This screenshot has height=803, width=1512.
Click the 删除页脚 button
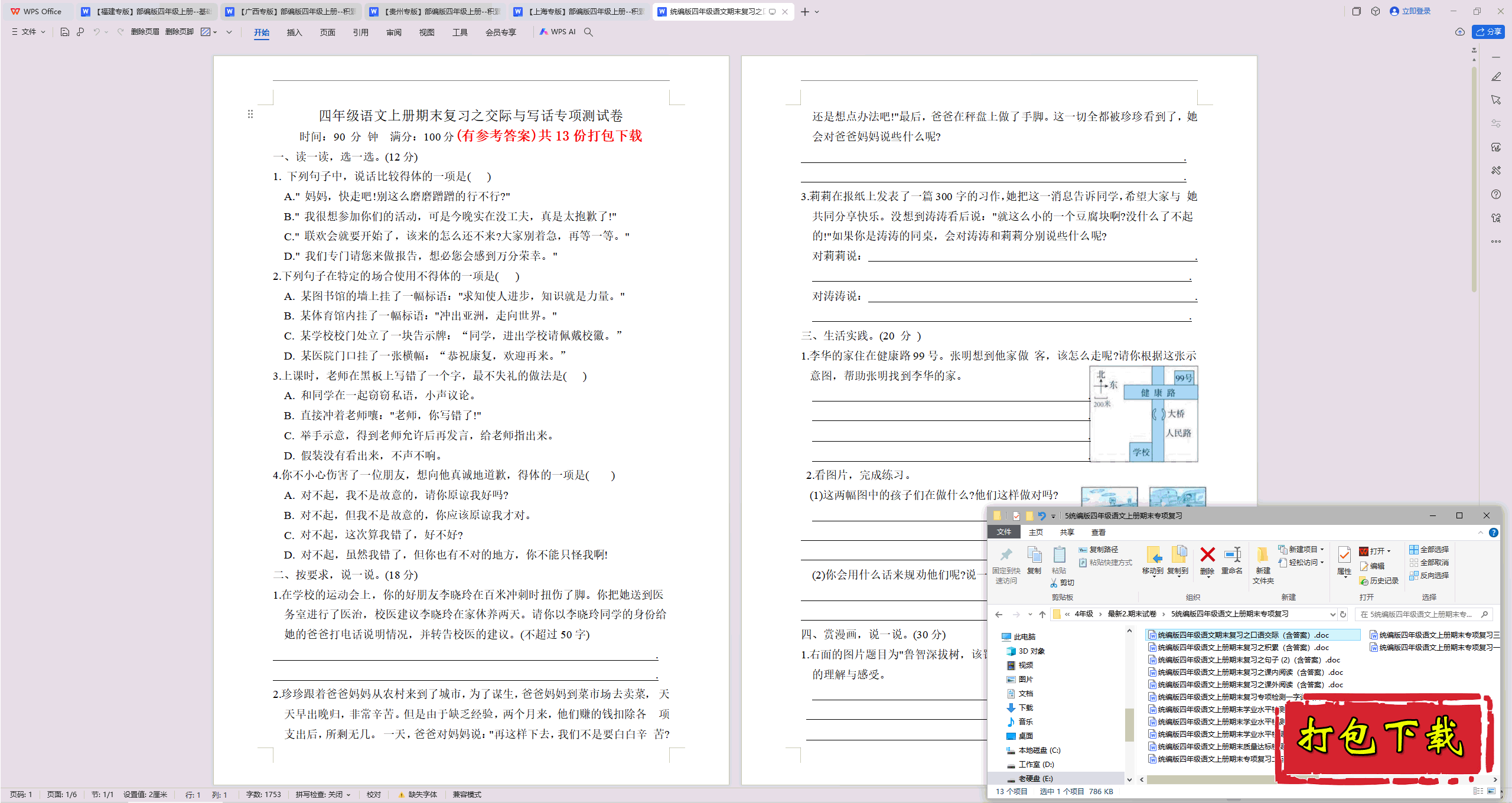pyautogui.click(x=180, y=32)
